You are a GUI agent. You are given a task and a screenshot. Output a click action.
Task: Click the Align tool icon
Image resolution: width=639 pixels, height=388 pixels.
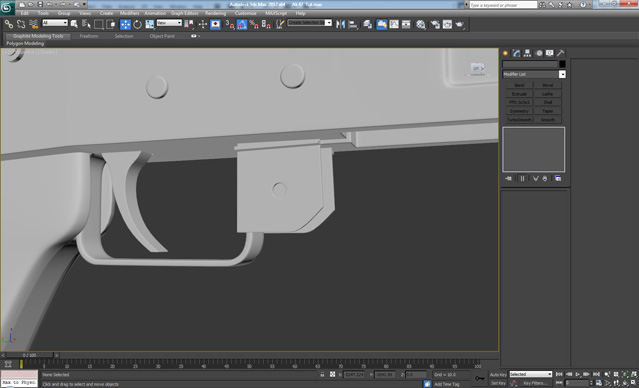[x=353, y=24]
